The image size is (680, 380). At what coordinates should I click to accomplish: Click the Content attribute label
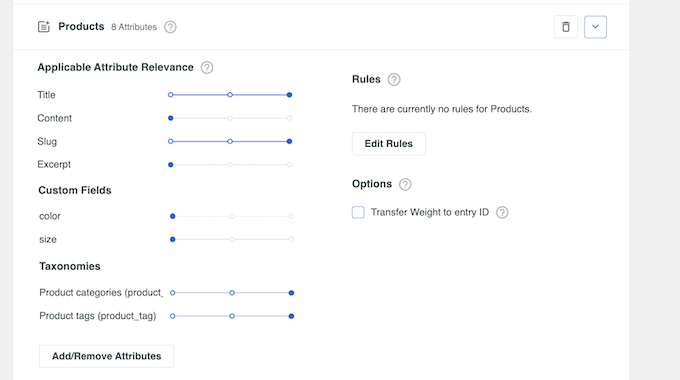[x=55, y=118]
